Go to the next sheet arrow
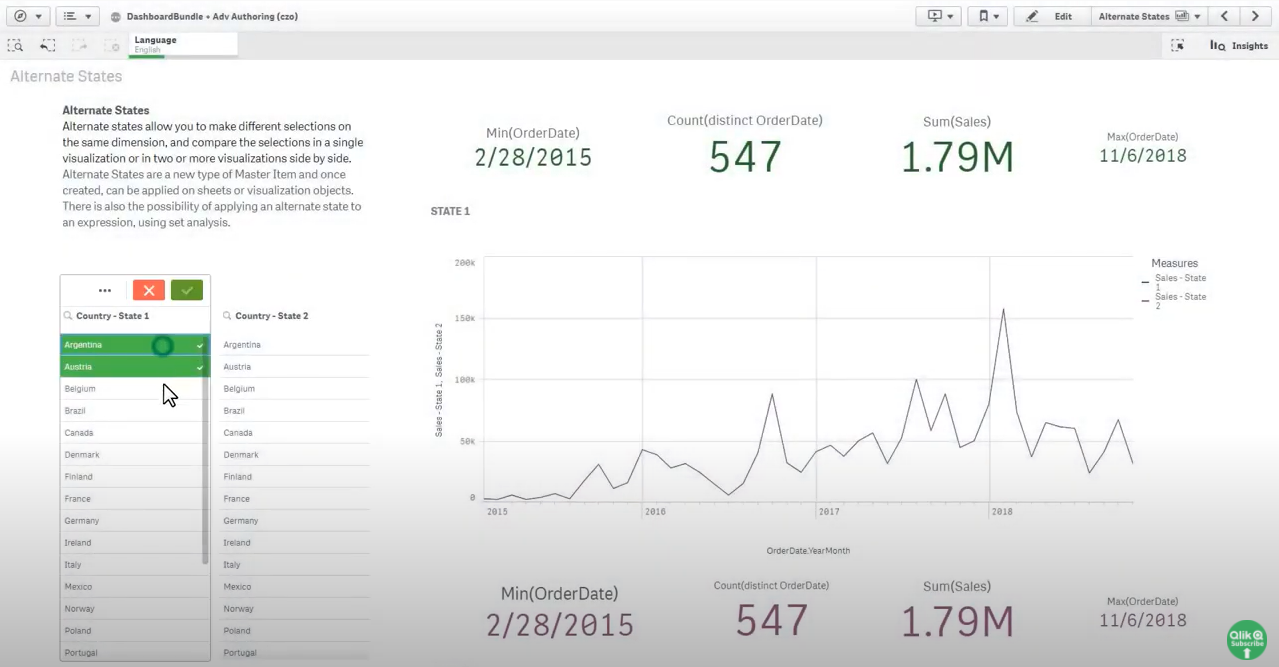 click(1255, 16)
